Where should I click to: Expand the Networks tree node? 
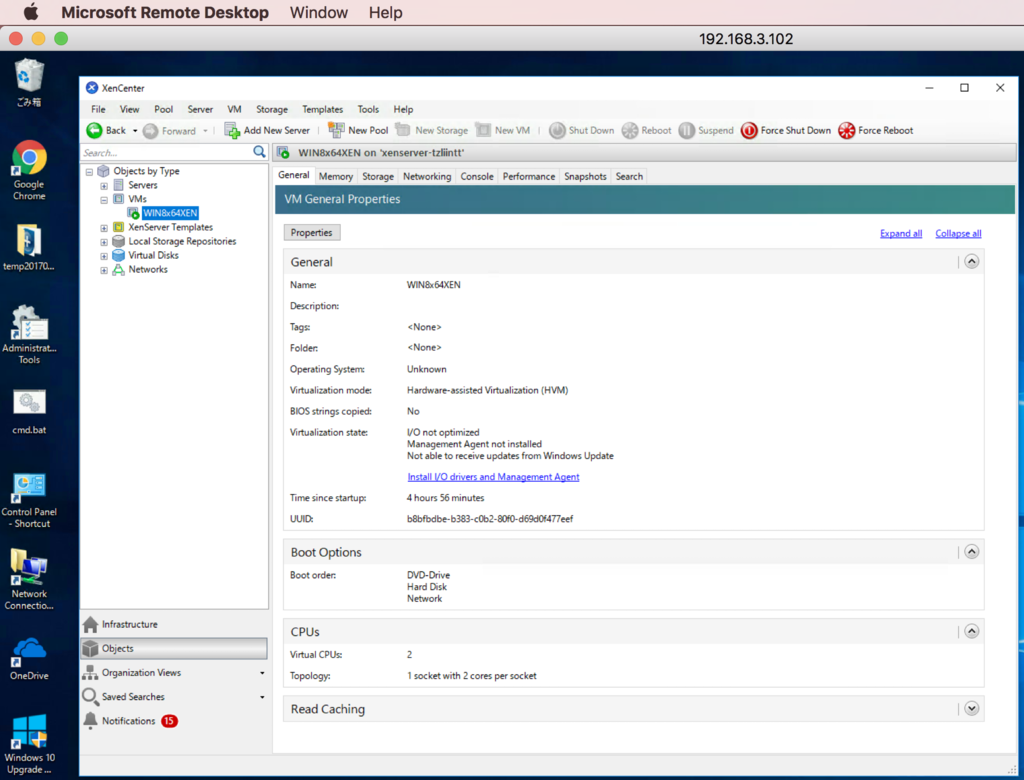pyautogui.click(x=104, y=270)
